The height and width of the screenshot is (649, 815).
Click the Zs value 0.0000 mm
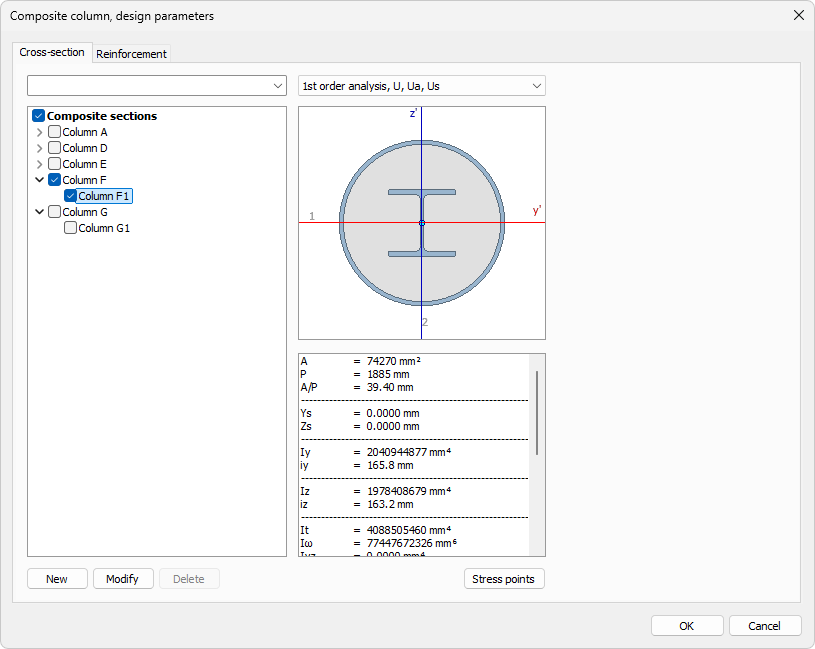tap(393, 426)
